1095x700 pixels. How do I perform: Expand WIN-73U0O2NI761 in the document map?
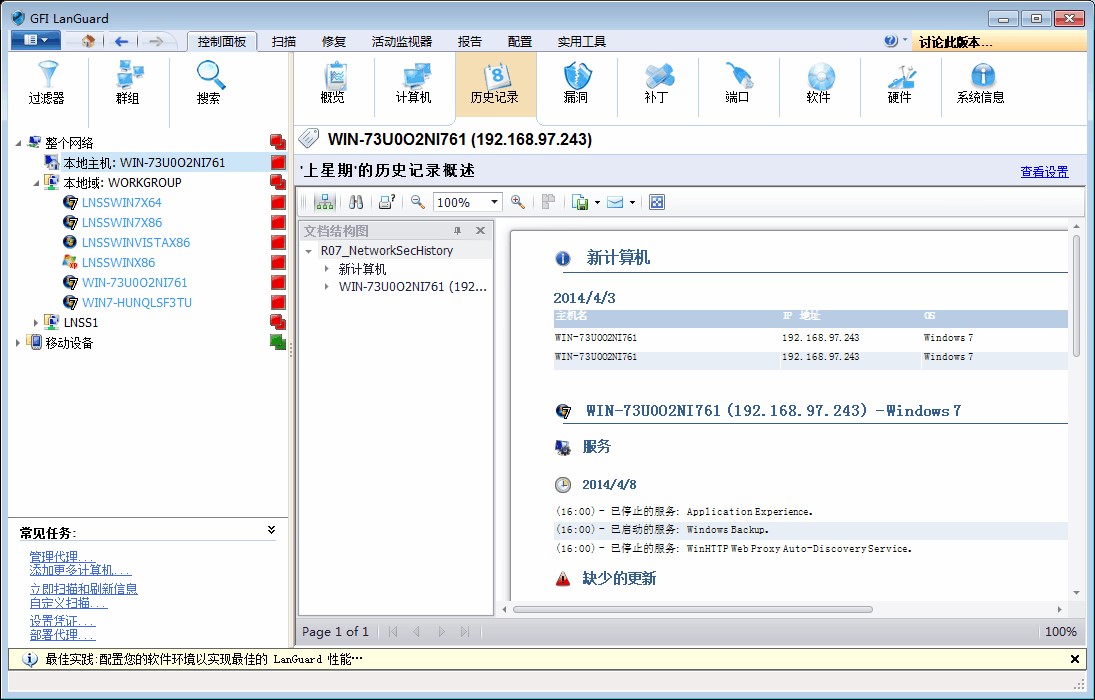pos(327,286)
